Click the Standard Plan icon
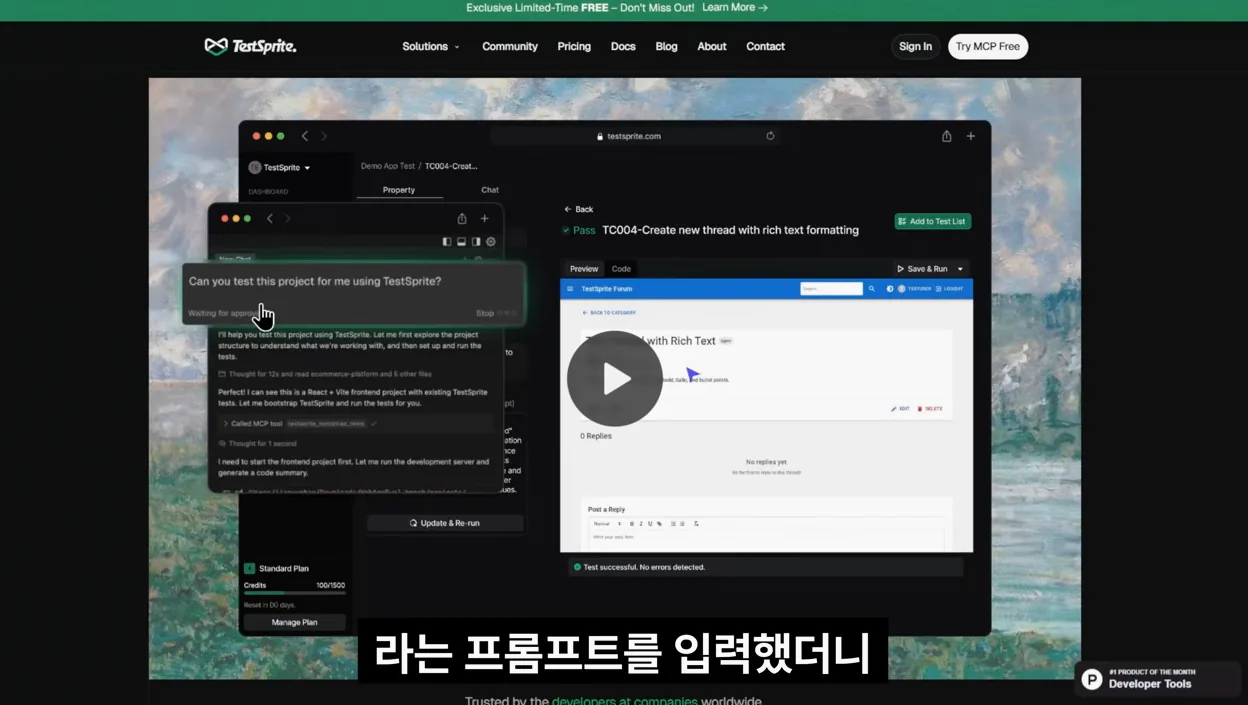Screen dimensions: 1248x705 (249, 568)
